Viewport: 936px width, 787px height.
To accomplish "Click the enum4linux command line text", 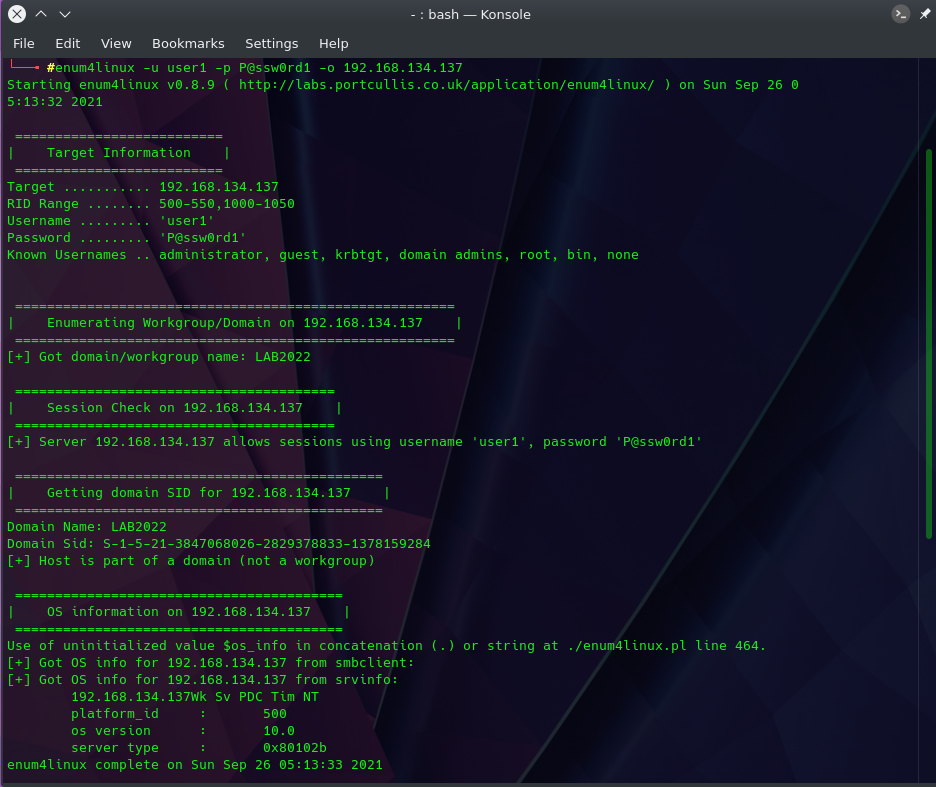I will coord(258,67).
